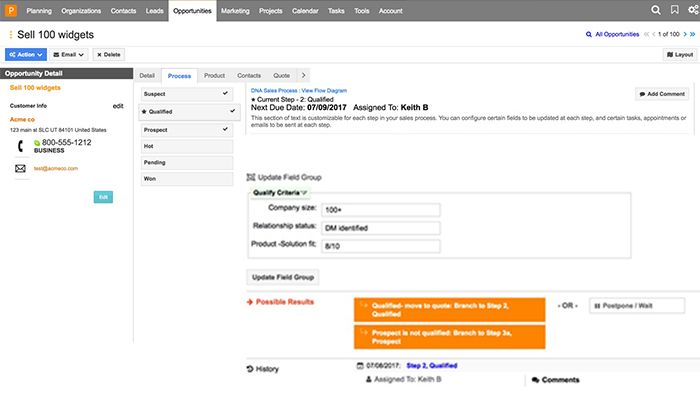Image resolution: width=700 pixels, height=400 pixels.
Task: Expand the Email dropdown menu
Action: click(69, 55)
